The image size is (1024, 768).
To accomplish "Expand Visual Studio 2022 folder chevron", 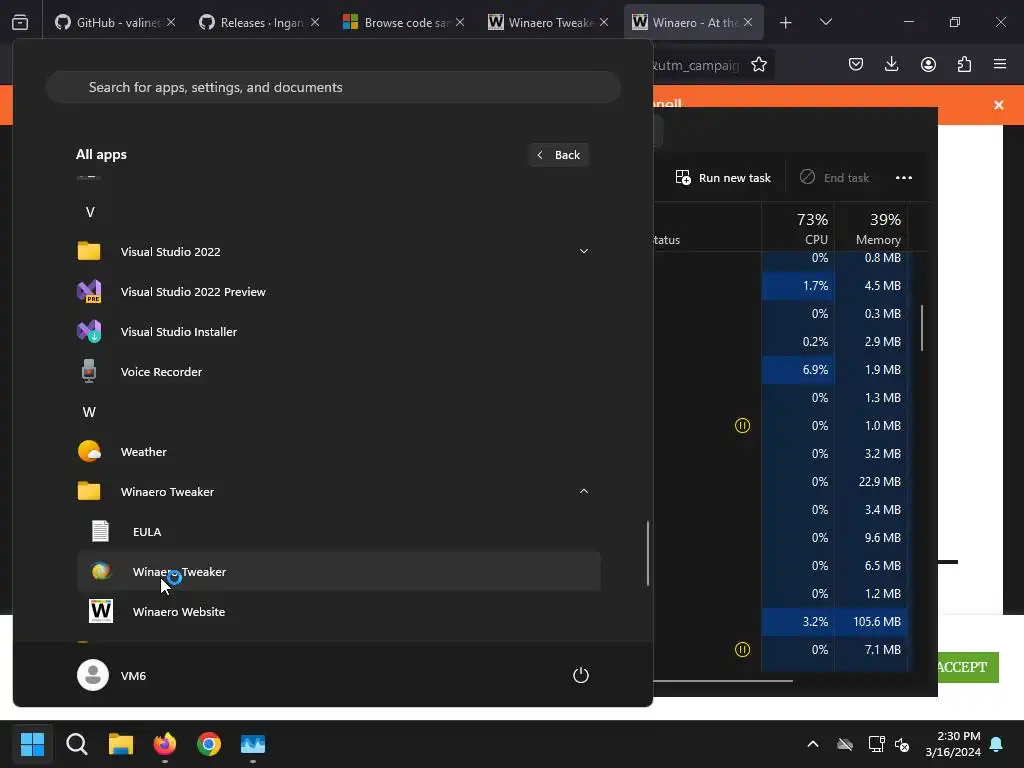I will pos(584,251).
